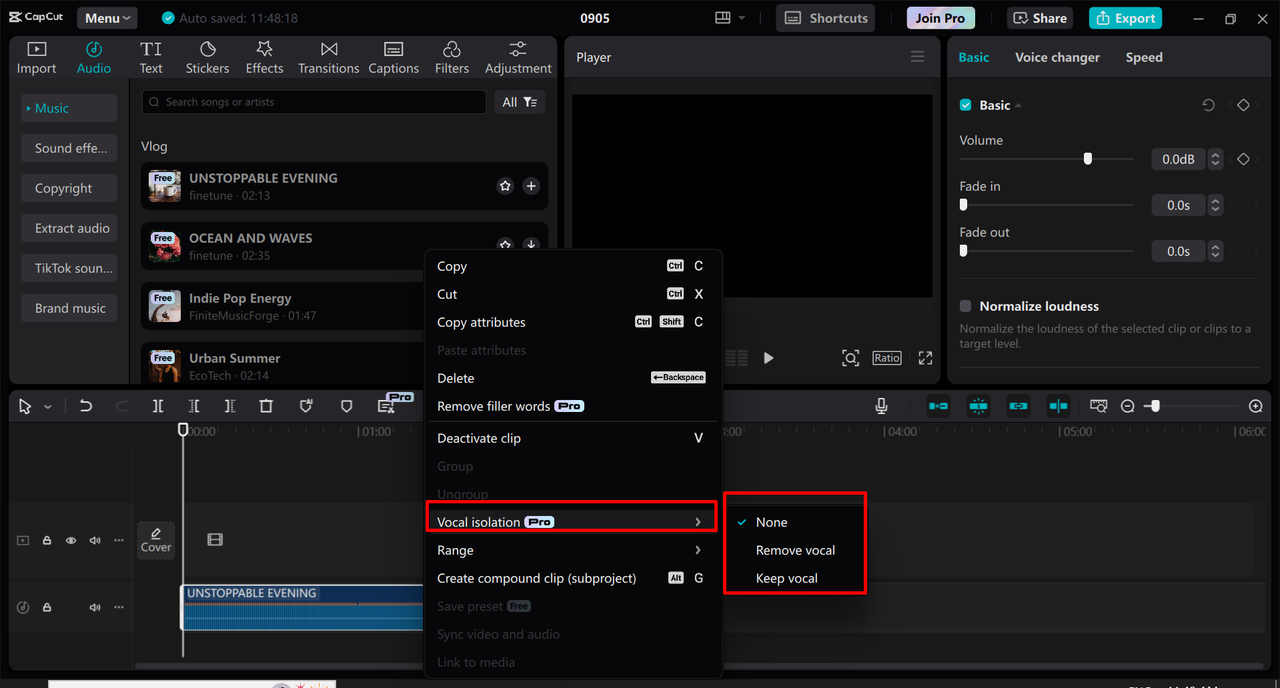This screenshot has width=1280, height=688.
Task: Lock the video track
Action: click(47, 540)
